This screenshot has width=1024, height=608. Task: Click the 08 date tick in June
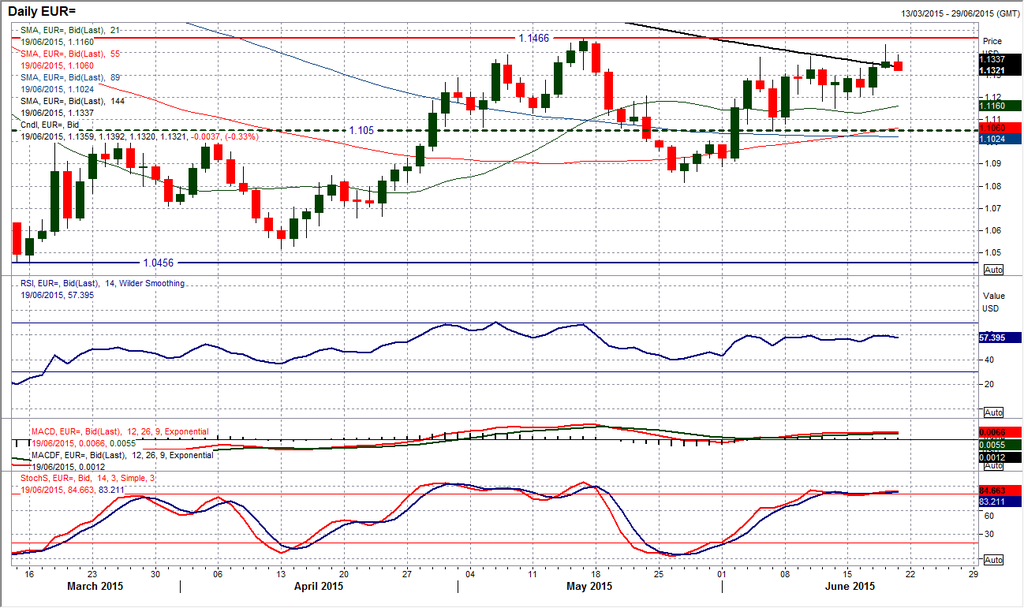coord(784,574)
